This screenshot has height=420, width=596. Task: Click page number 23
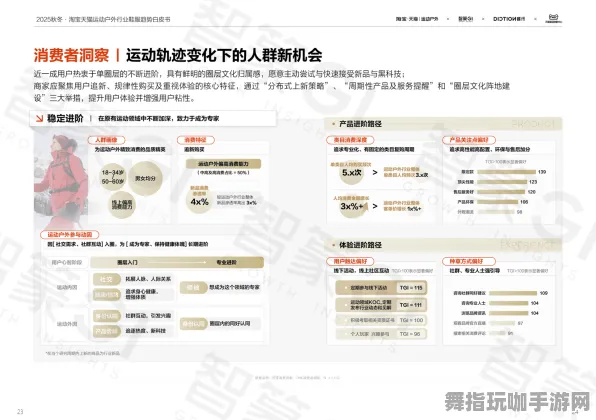(x=20, y=412)
